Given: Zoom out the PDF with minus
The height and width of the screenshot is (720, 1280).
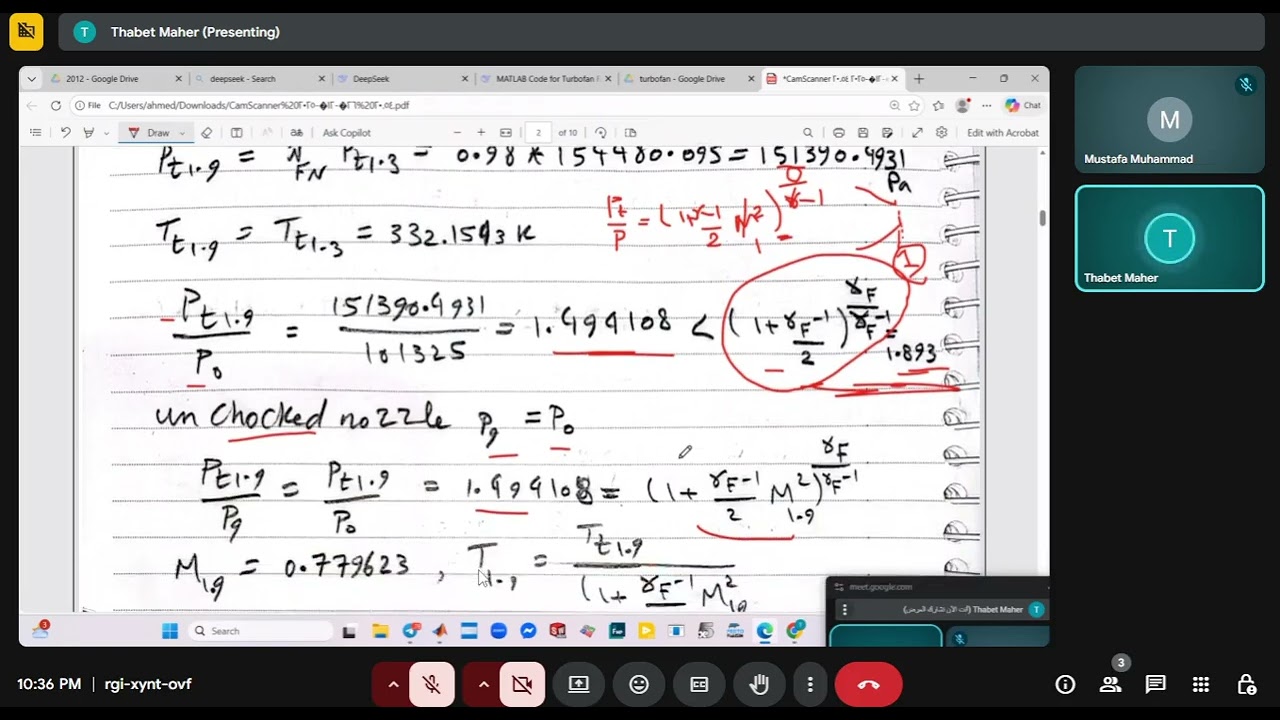Looking at the screenshot, I should click(x=457, y=132).
